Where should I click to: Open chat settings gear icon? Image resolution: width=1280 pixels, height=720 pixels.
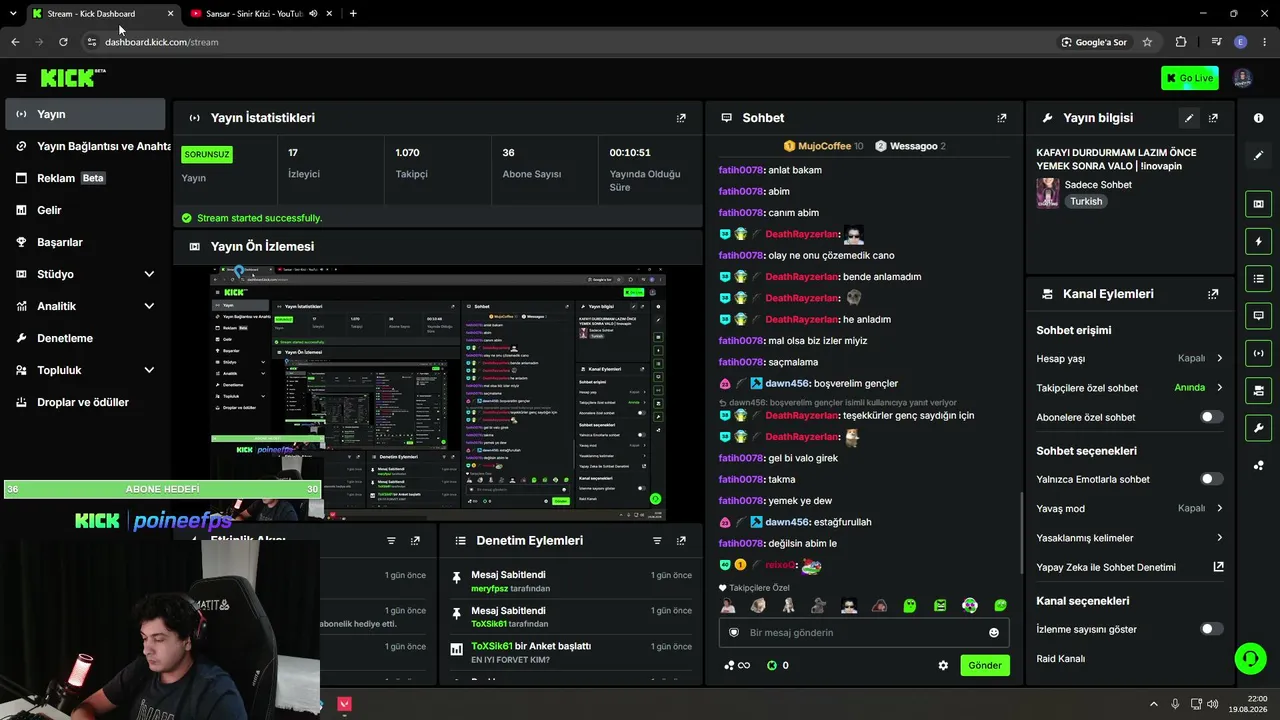[943, 665]
